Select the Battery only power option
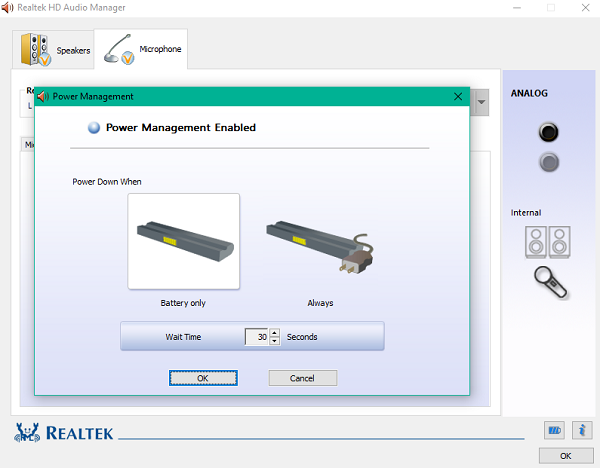Viewport: 600px width, 468px height. 183,241
